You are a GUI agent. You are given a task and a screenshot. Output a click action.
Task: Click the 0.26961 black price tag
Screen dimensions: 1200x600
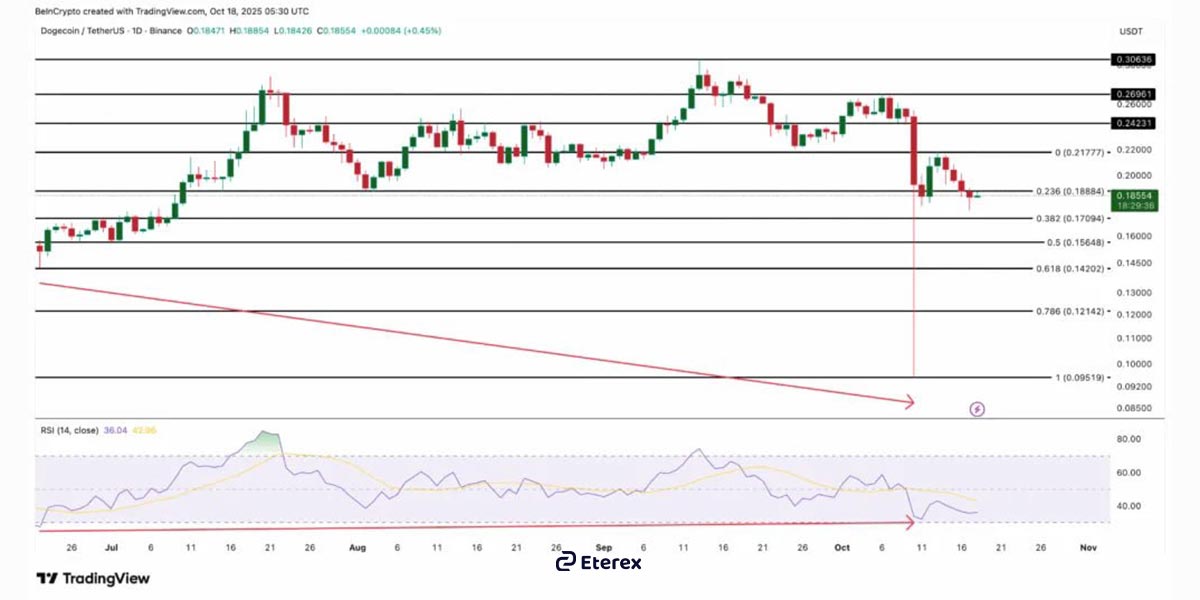point(1135,94)
